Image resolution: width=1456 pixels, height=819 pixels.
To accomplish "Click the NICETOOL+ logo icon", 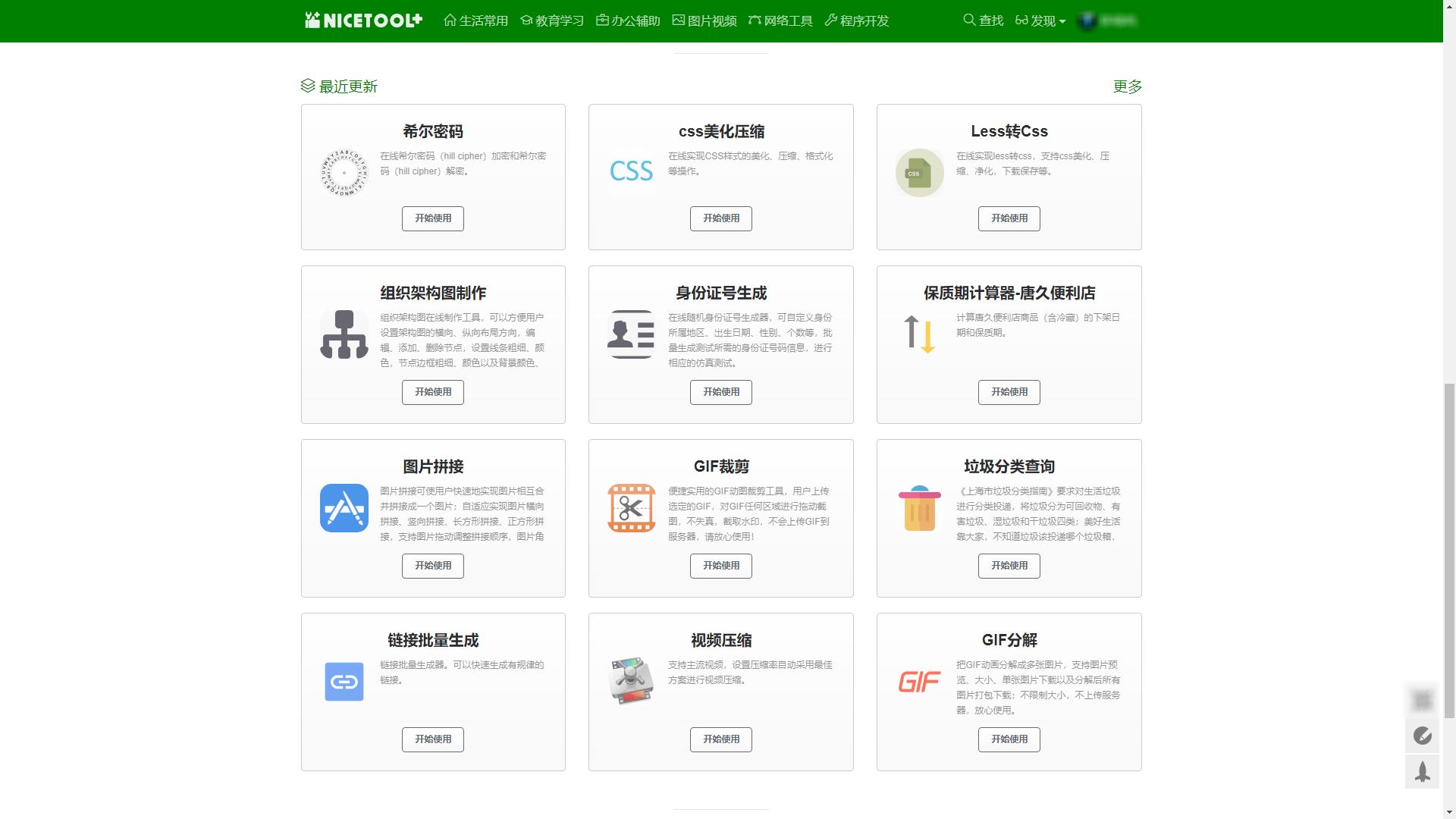I will 313,20.
